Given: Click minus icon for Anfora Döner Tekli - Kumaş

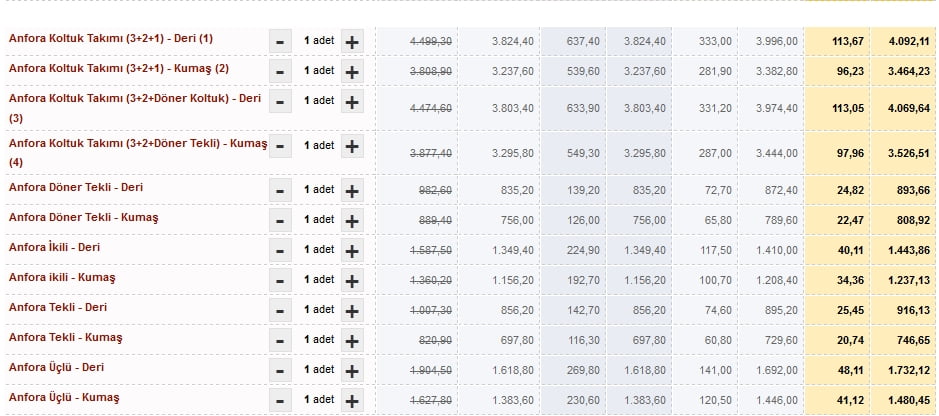Looking at the screenshot, I should click(x=280, y=221).
